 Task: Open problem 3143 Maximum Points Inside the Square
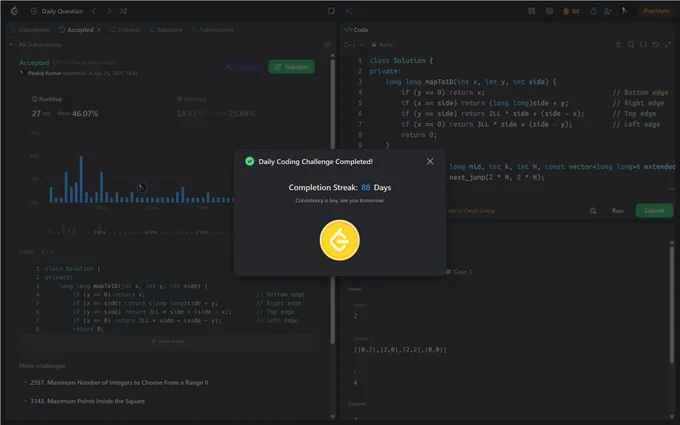pos(88,401)
